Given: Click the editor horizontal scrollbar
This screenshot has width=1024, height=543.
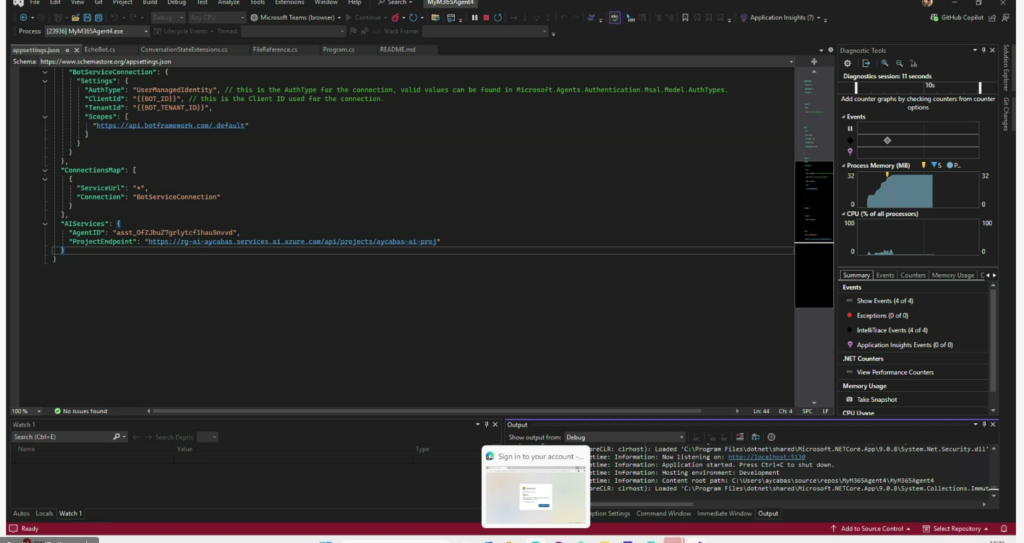Looking at the screenshot, I should tap(426, 411).
